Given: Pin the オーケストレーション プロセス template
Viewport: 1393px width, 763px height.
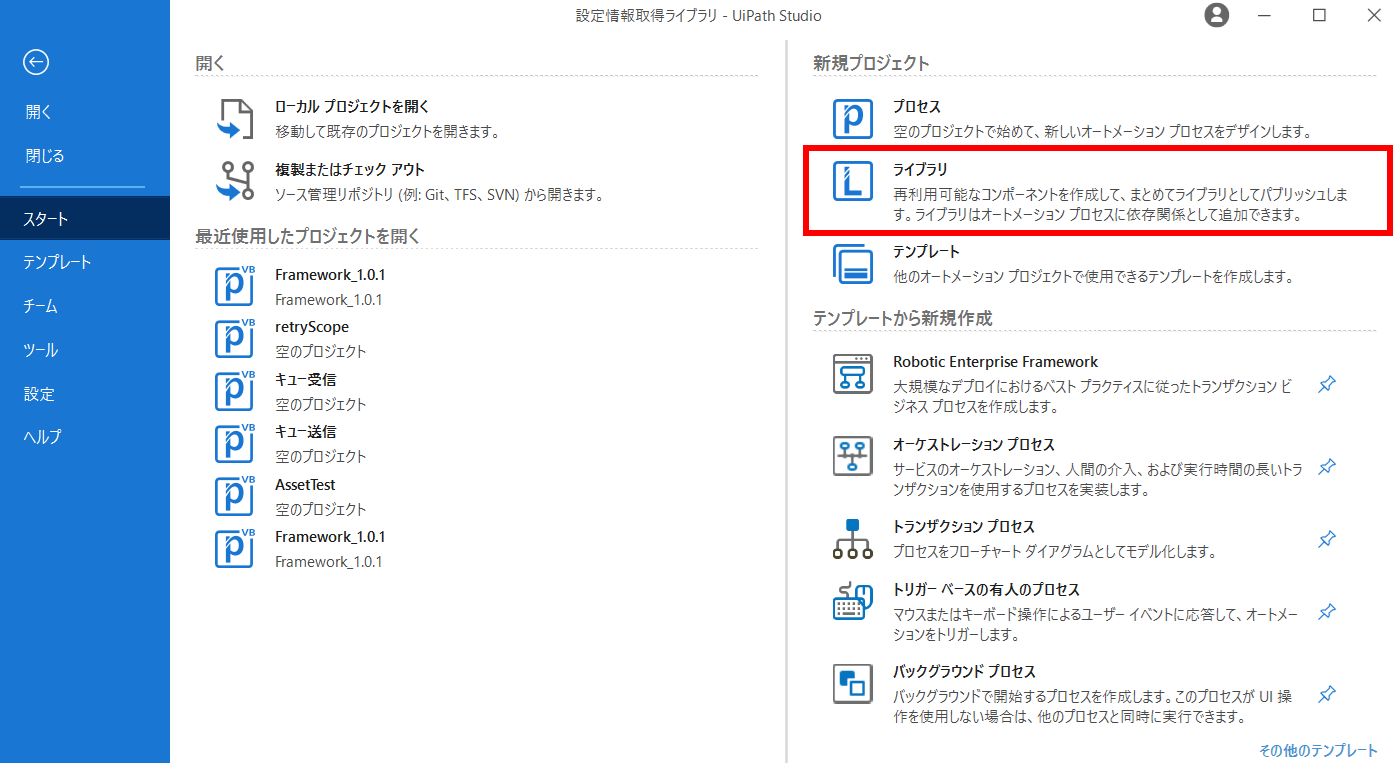Looking at the screenshot, I should click(1327, 467).
